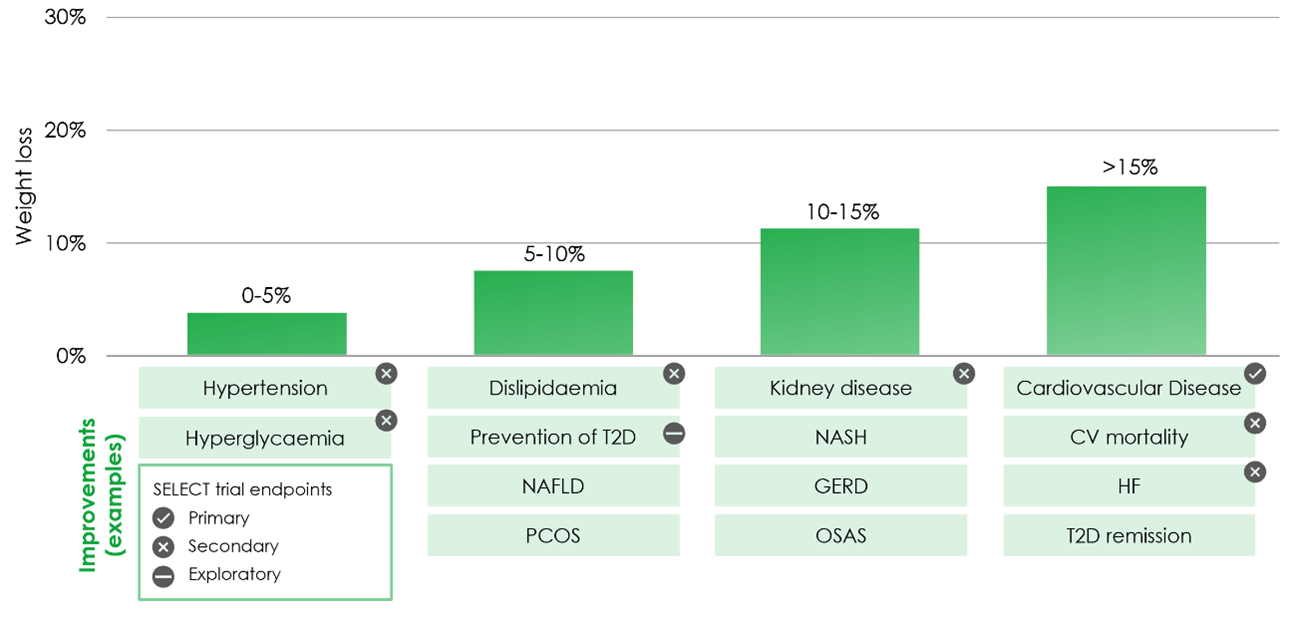Click the primary checkmark on Cardiovascular Disease
This screenshot has width=1295, height=622.
click(1255, 373)
